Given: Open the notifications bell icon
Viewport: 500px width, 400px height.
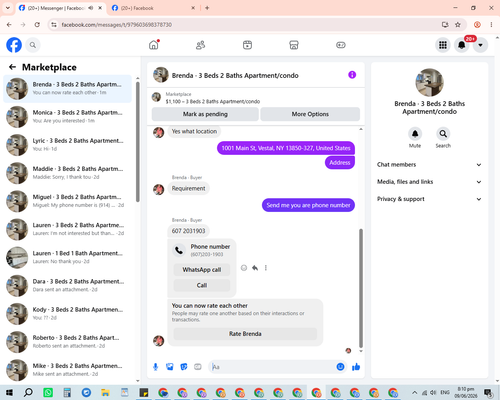Looking at the screenshot, I should coord(462,45).
